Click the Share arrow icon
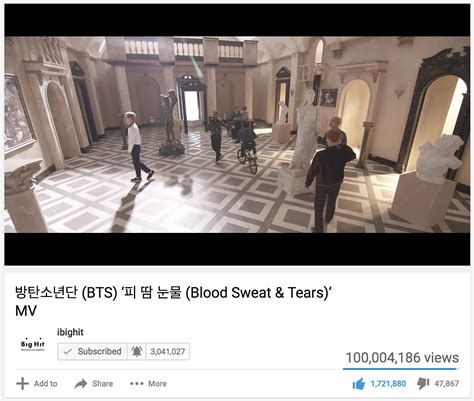 click(x=81, y=384)
